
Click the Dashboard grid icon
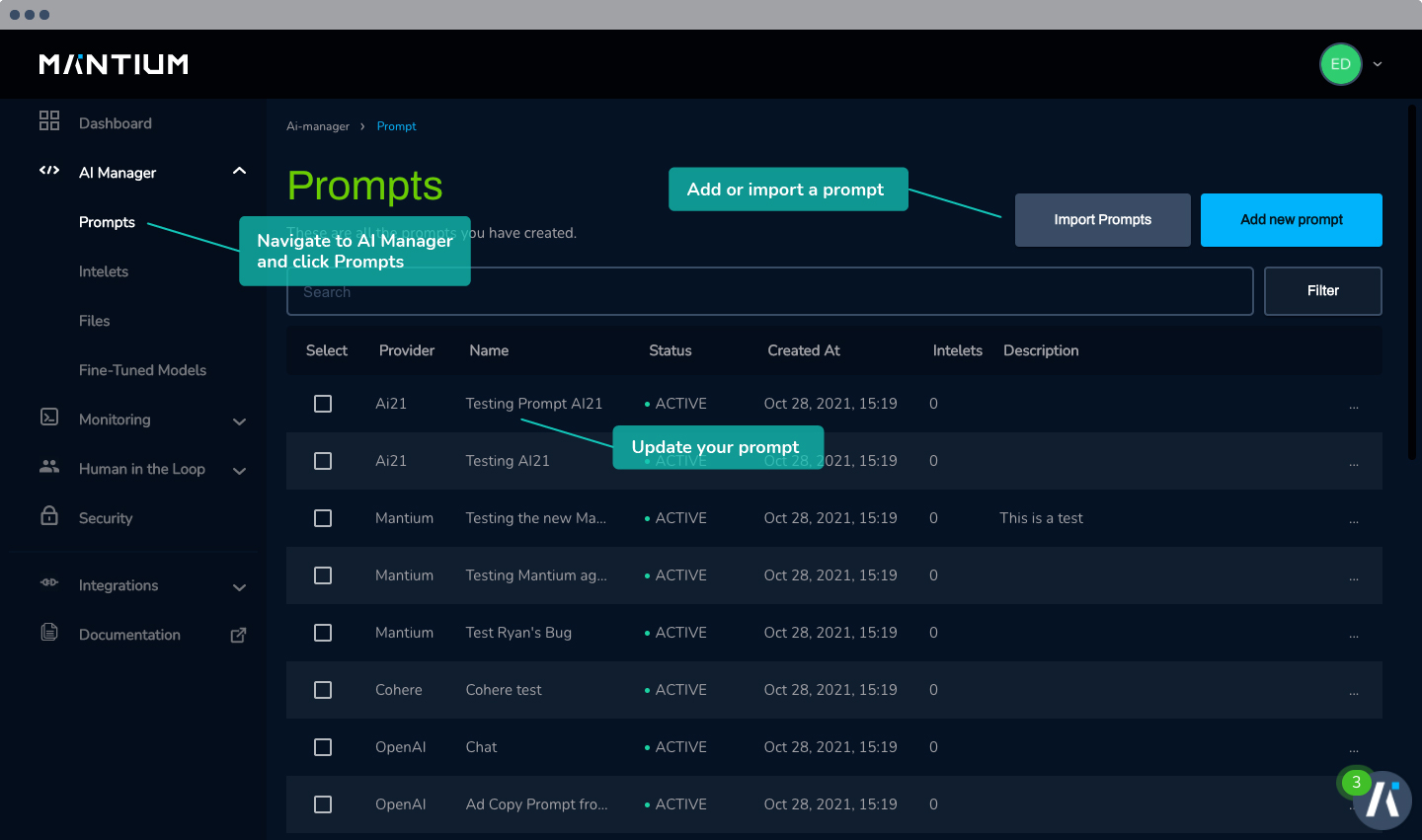[49, 120]
